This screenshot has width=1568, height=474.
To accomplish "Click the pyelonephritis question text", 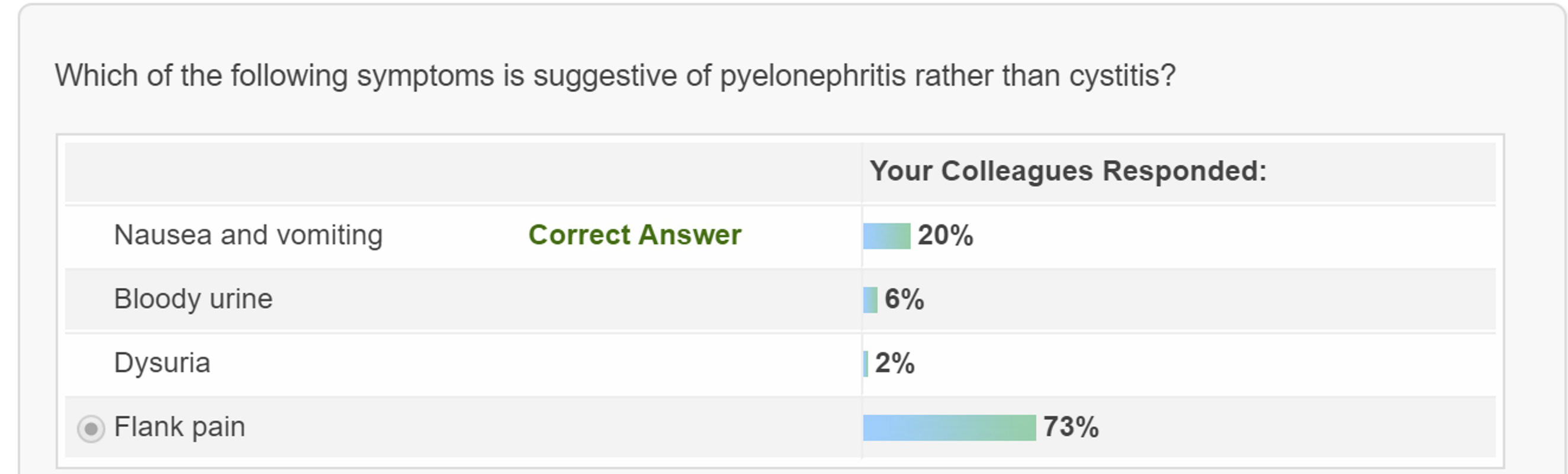I will [x=615, y=76].
